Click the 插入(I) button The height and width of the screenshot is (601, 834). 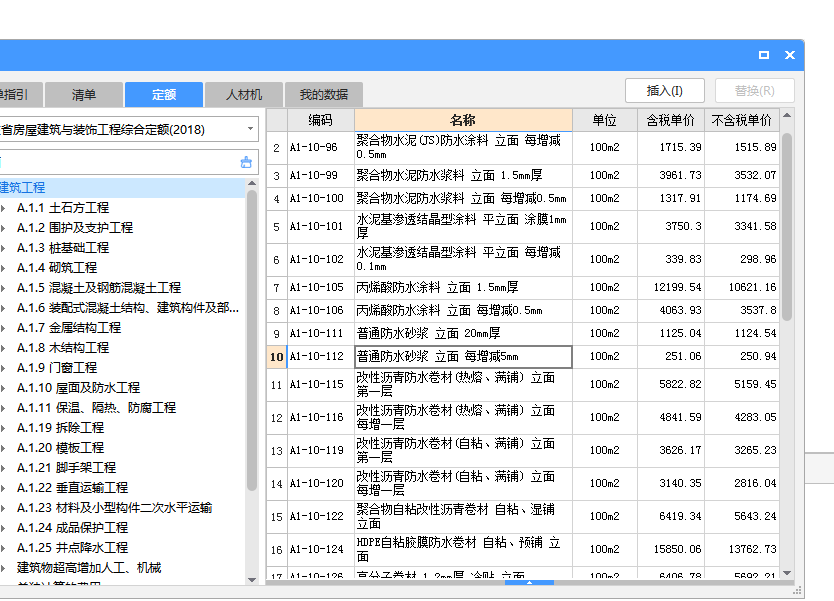tap(665, 90)
